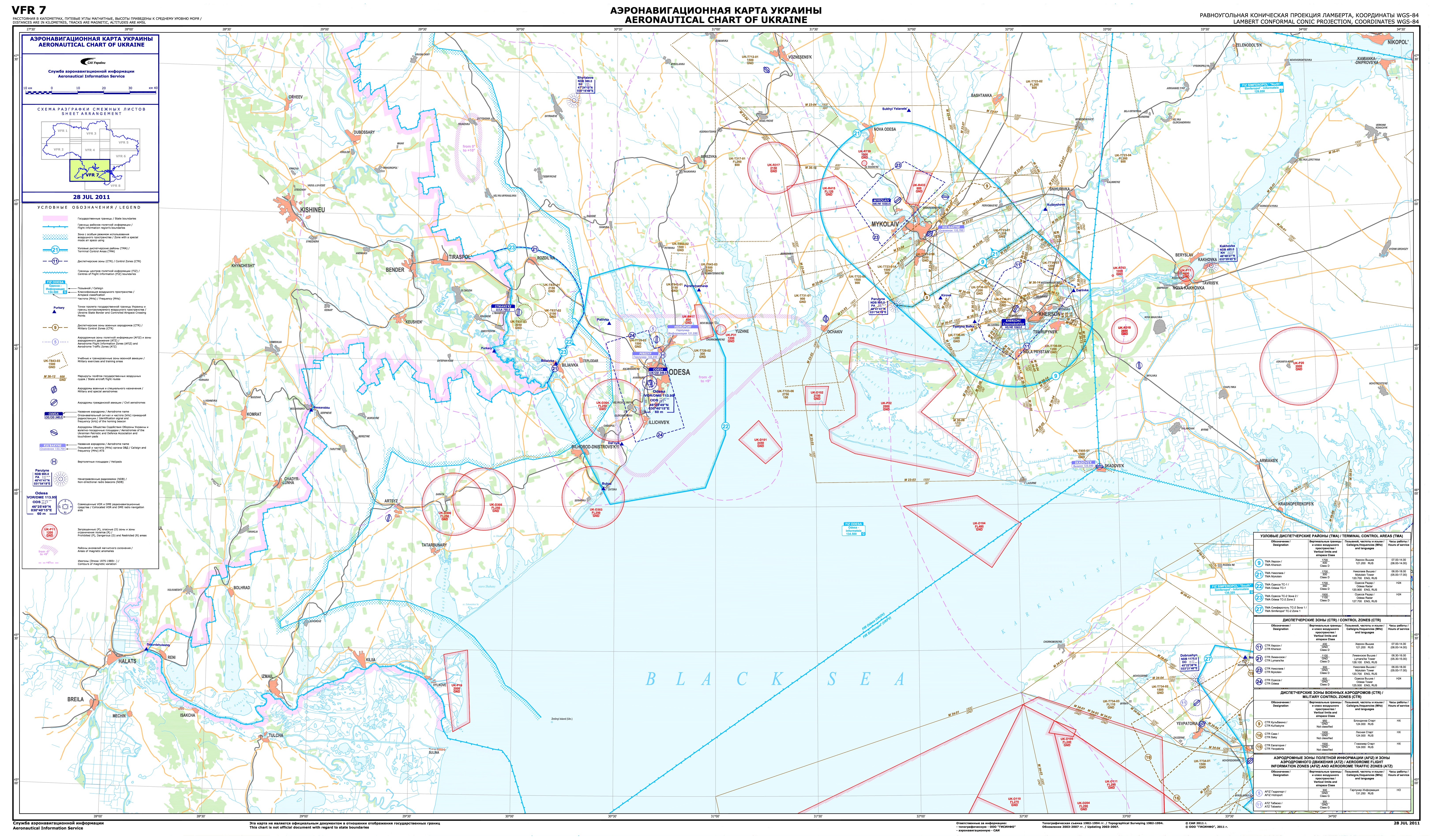Click the pink State boundaries swatch in the legend
Image resolution: width=1433 pixels, height=840 pixels.
click(x=55, y=218)
